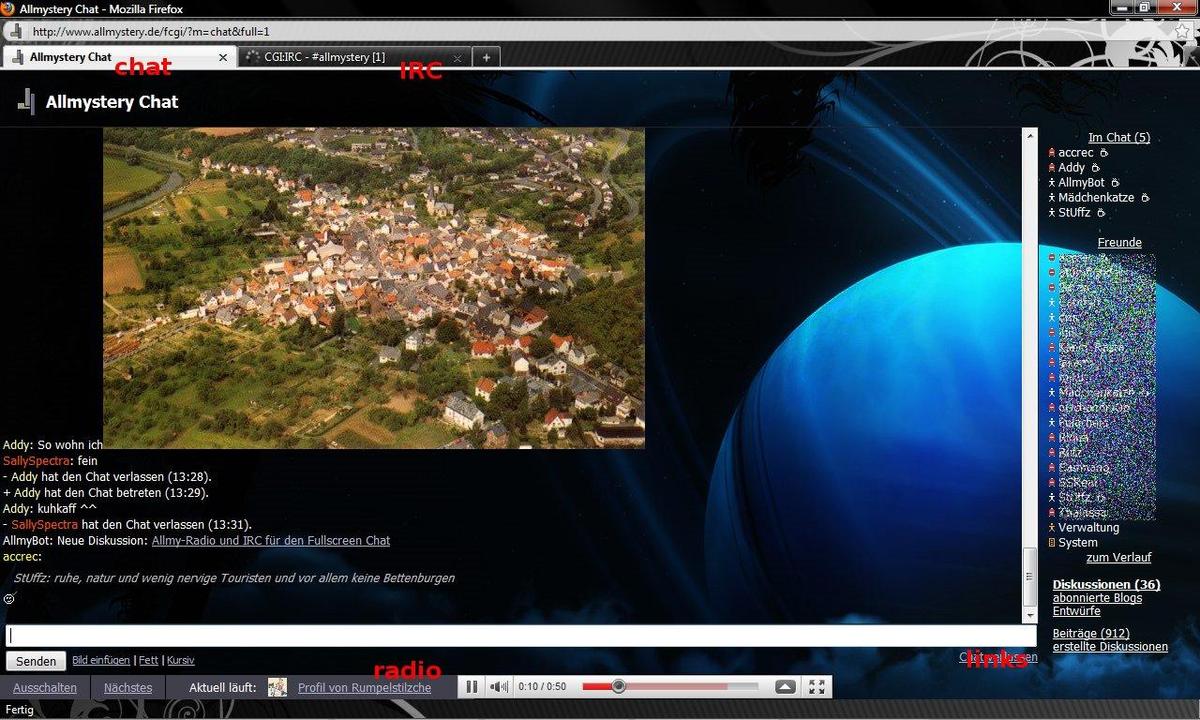
Task: Select user StUffz in chat list
Action: point(1075,213)
